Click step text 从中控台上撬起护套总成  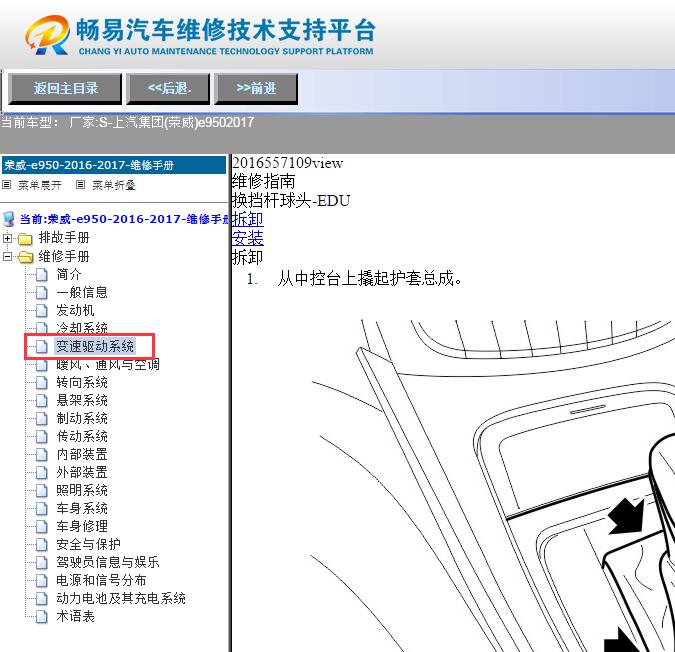(369, 278)
